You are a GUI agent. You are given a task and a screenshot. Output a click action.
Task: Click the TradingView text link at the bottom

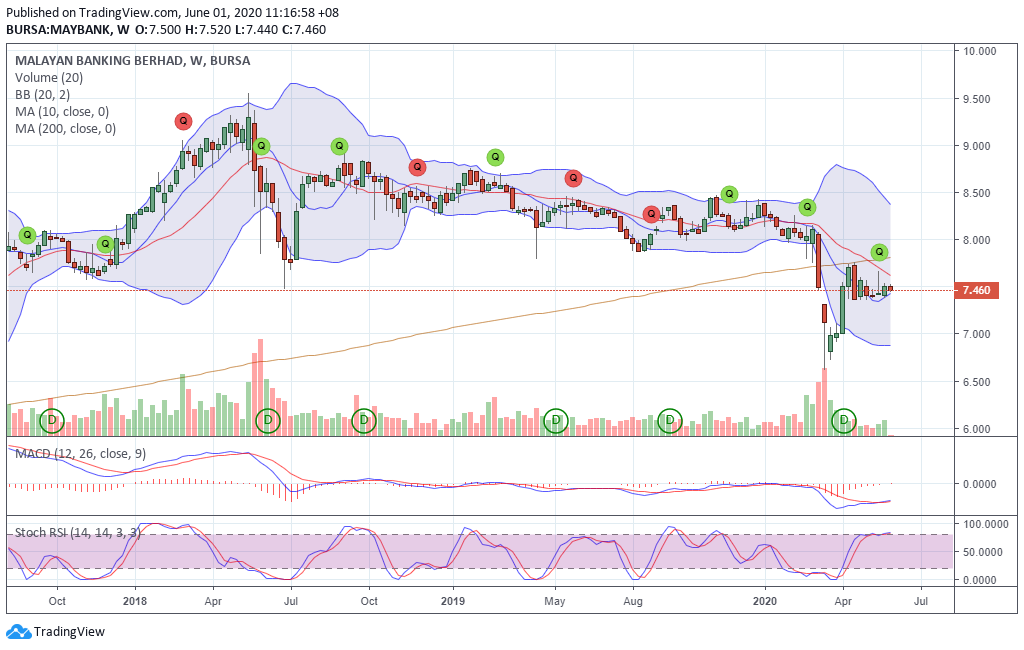tap(68, 632)
